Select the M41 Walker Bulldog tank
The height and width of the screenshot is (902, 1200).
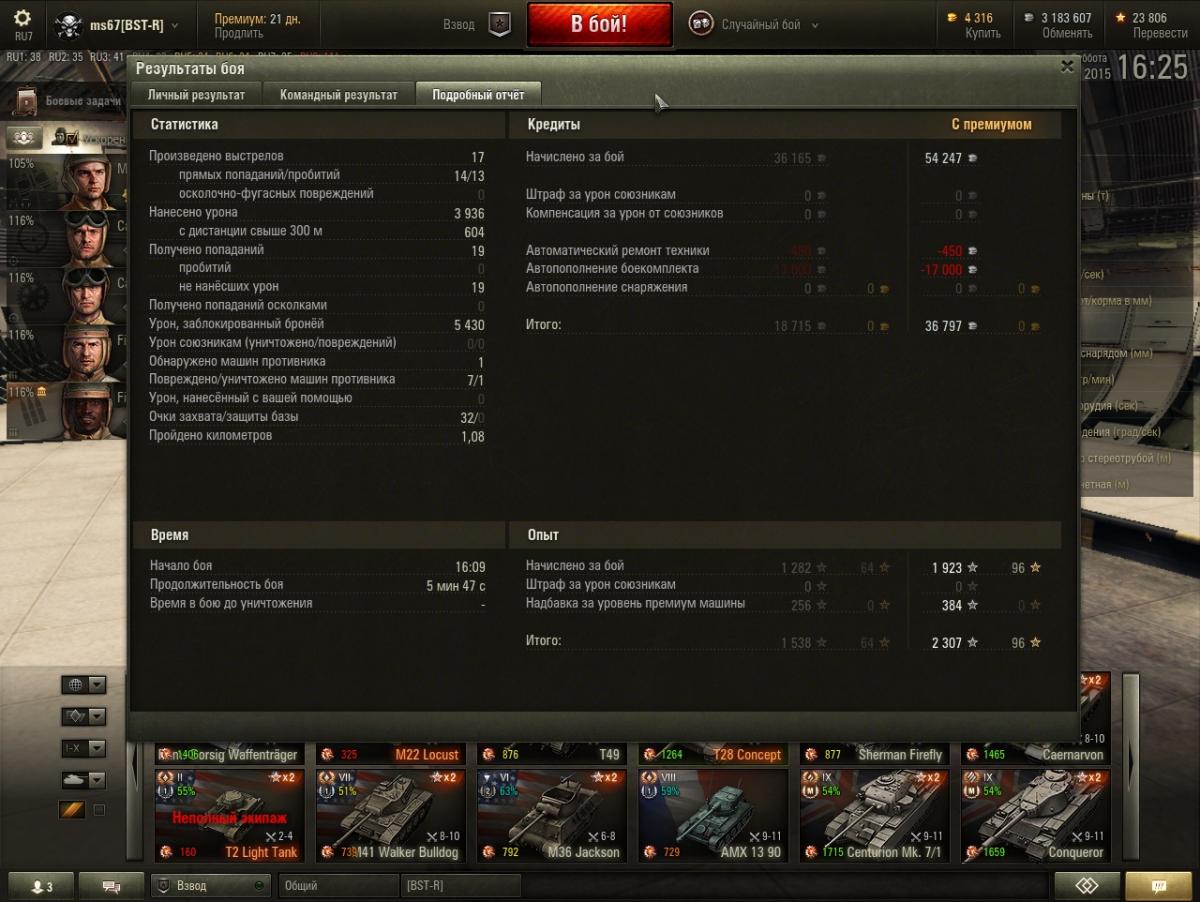(390, 815)
